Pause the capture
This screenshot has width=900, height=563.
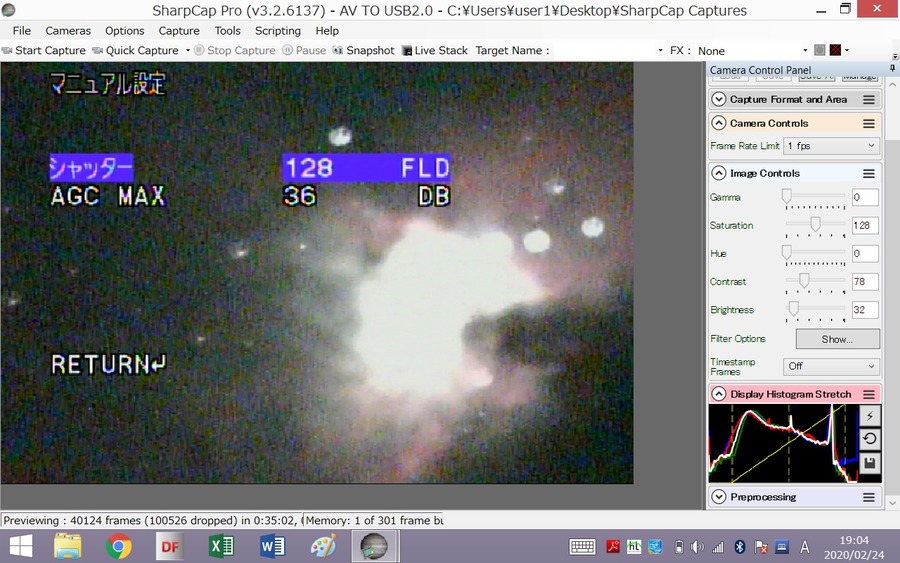point(304,51)
